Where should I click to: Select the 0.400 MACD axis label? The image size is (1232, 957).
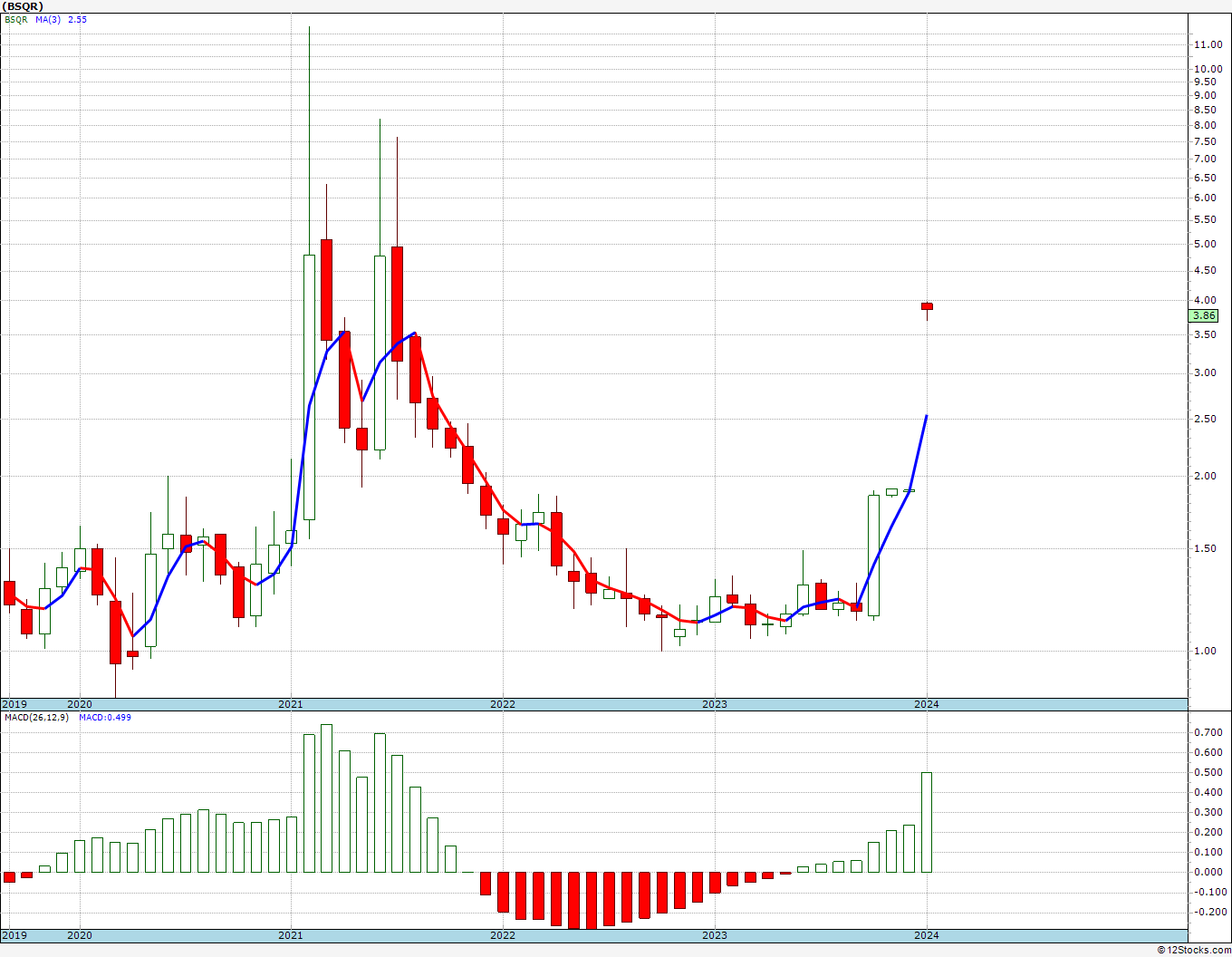click(x=1207, y=793)
